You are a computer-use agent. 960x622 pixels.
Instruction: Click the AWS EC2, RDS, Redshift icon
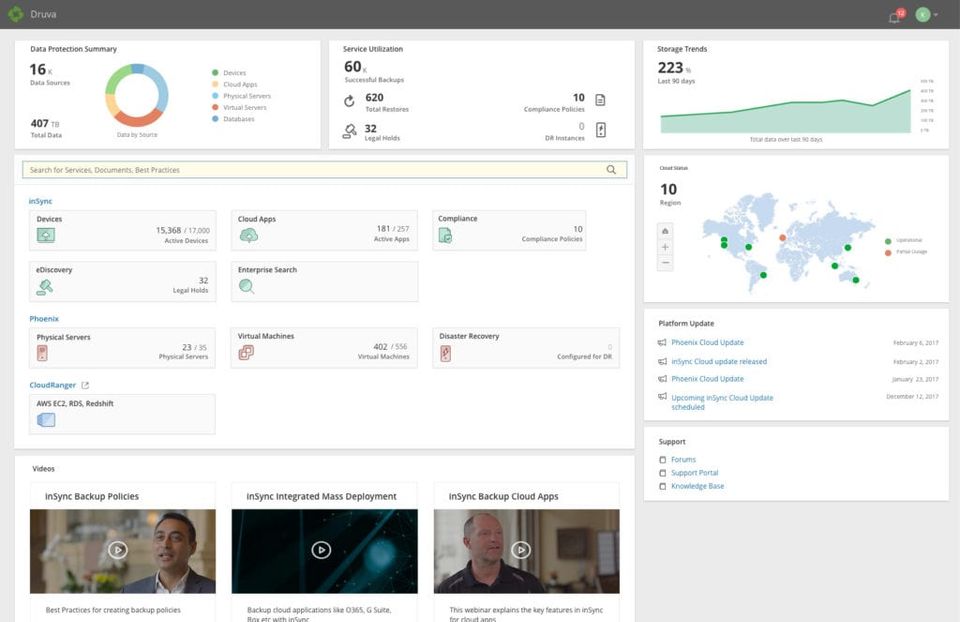coord(46,419)
